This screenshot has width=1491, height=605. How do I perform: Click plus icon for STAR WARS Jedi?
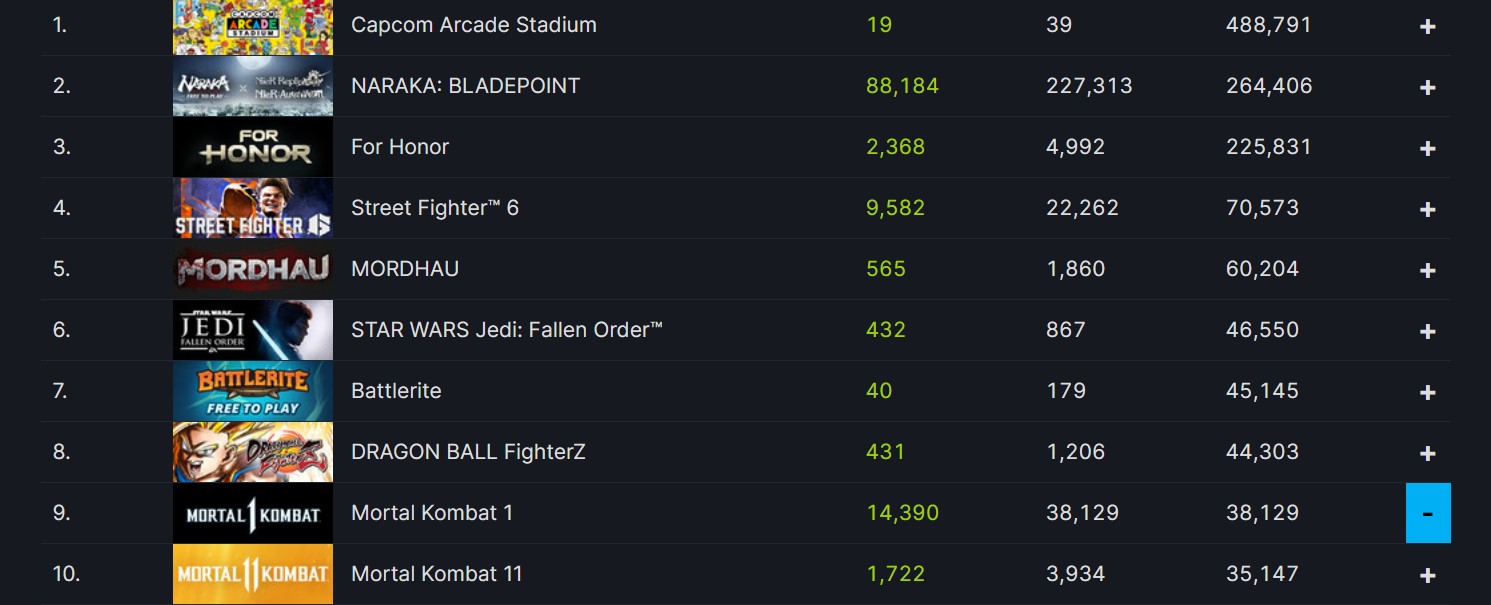coord(1427,332)
